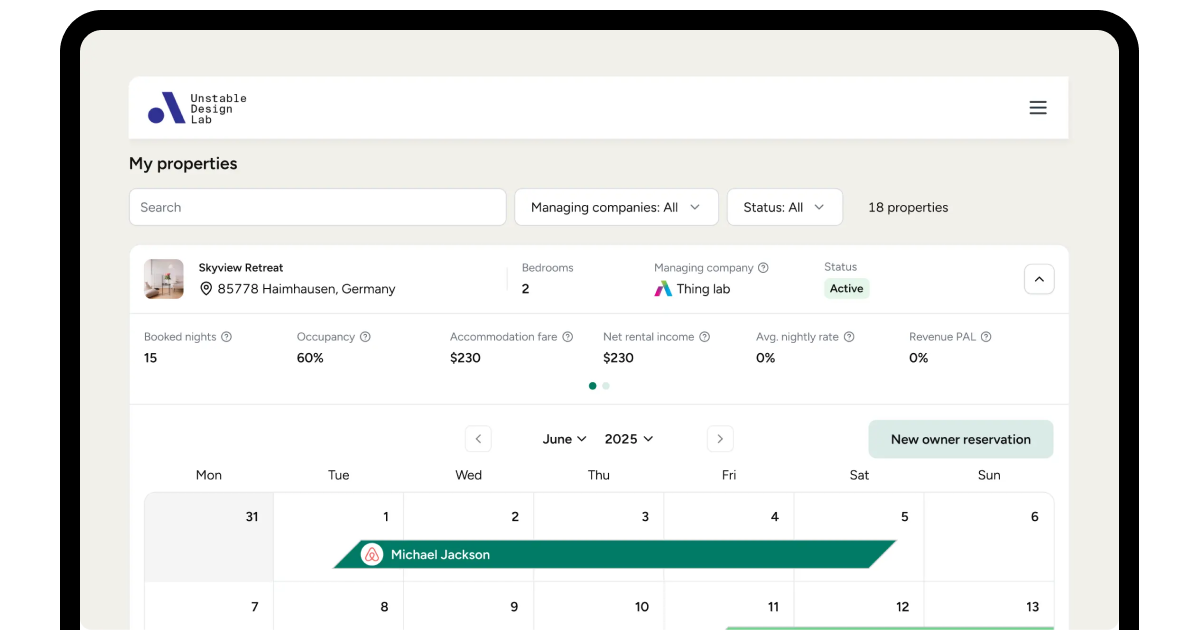Select calendar day 31

tap(209, 537)
